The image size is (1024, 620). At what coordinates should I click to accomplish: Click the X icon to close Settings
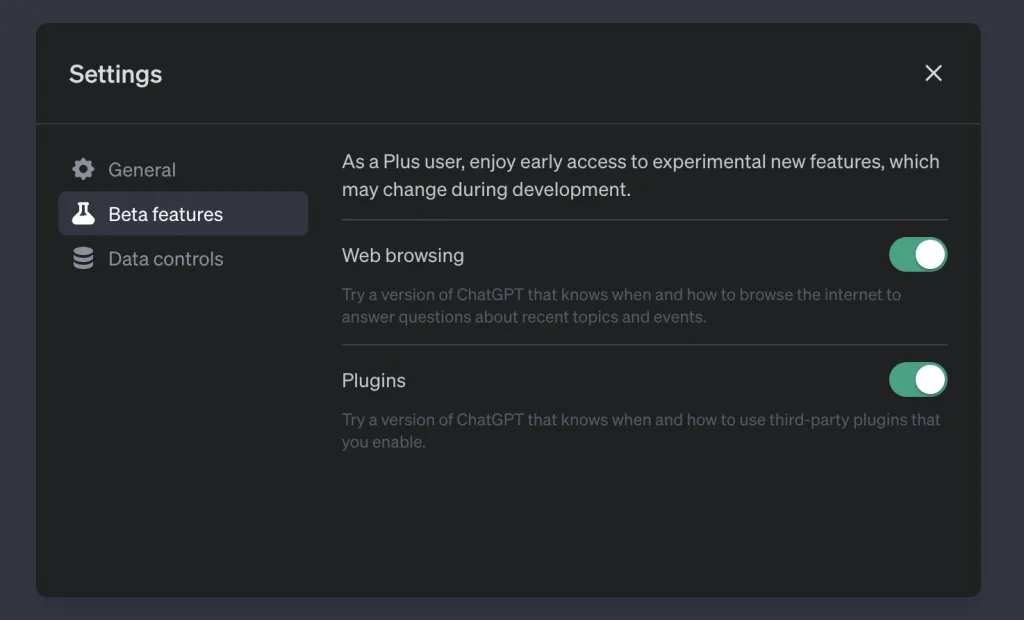click(933, 73)
